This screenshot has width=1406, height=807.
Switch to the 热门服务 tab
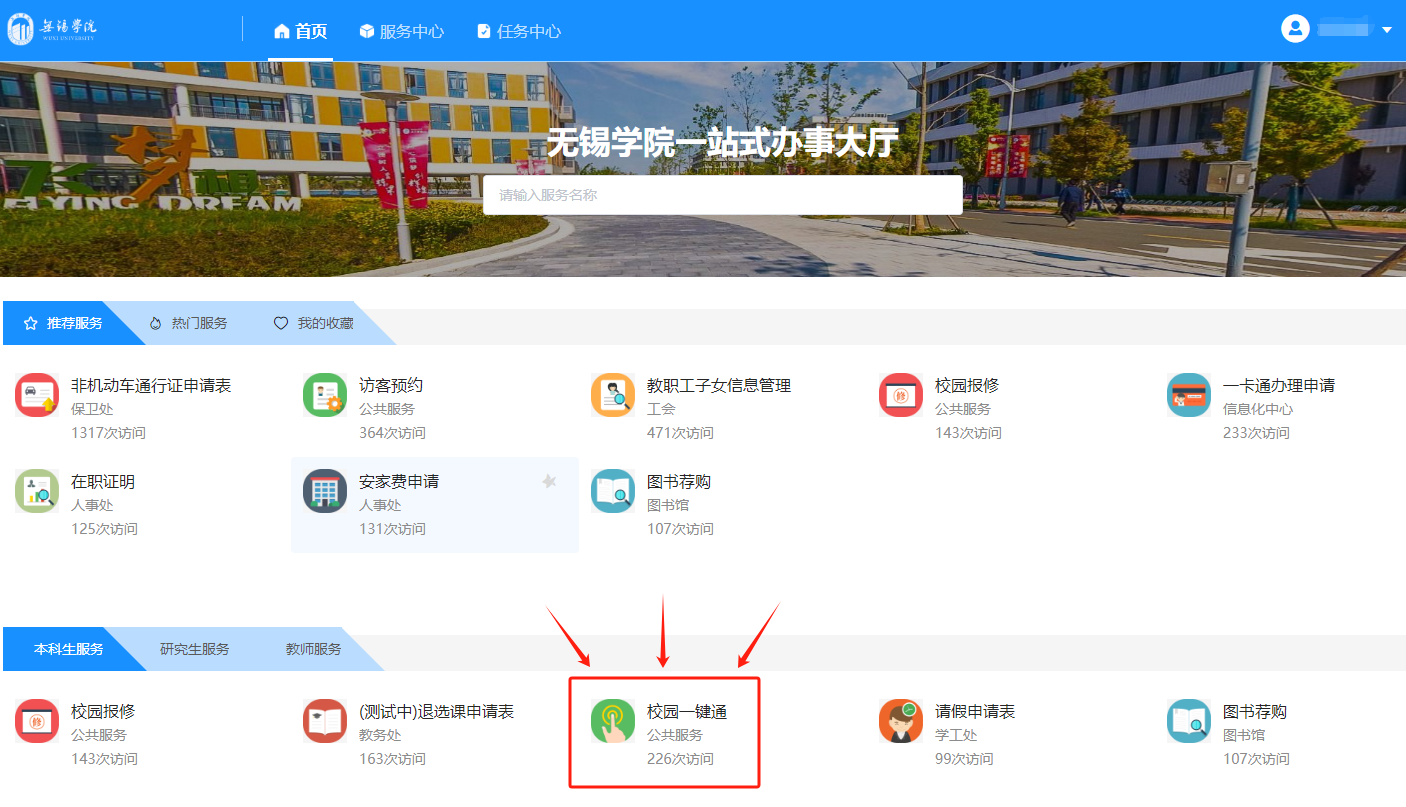point(188,323)
